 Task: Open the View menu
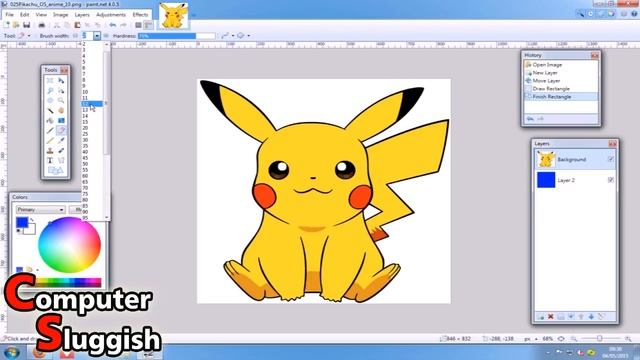[41, 14]
